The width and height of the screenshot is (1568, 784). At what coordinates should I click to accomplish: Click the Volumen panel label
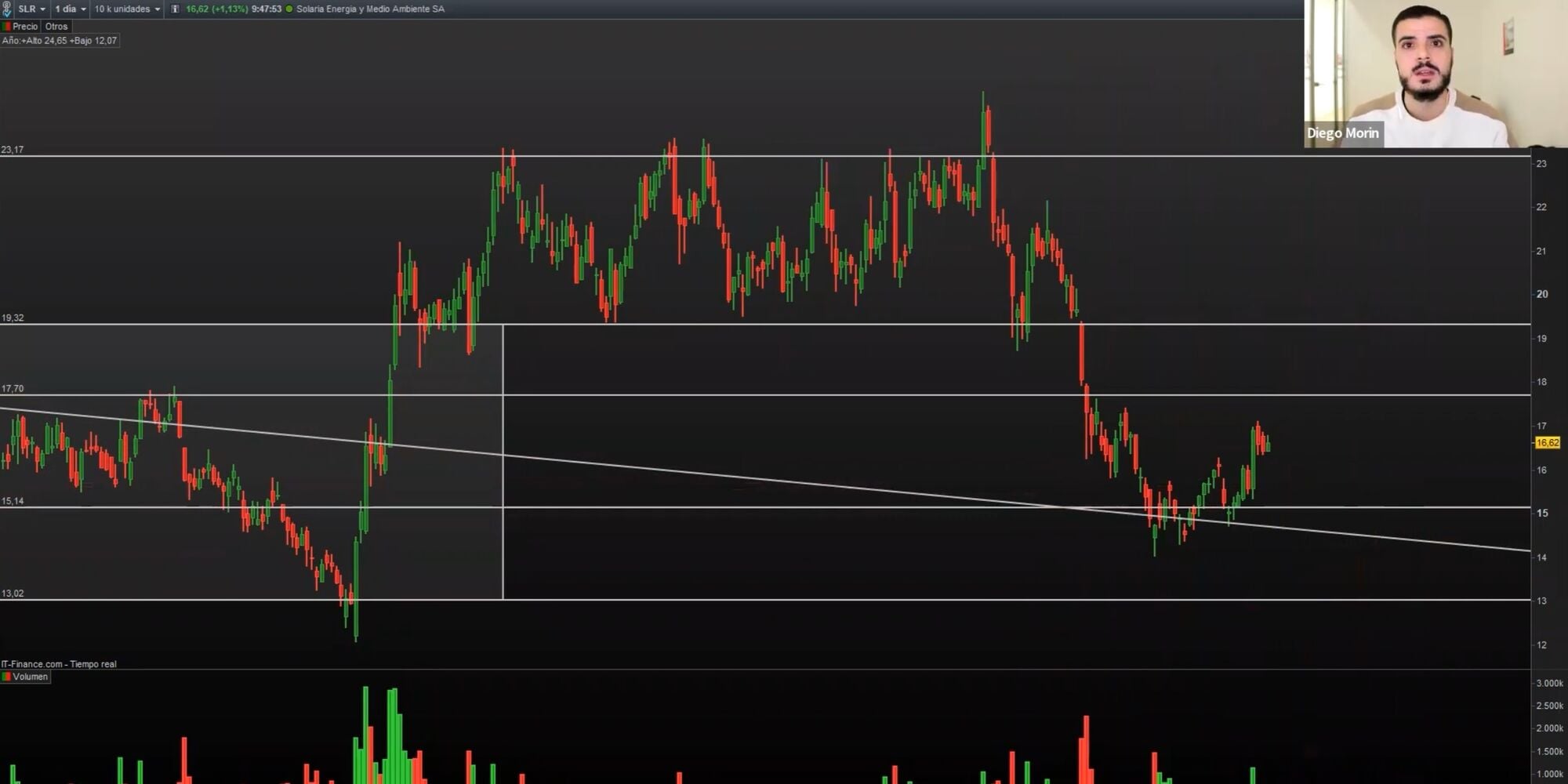point(31,677)
